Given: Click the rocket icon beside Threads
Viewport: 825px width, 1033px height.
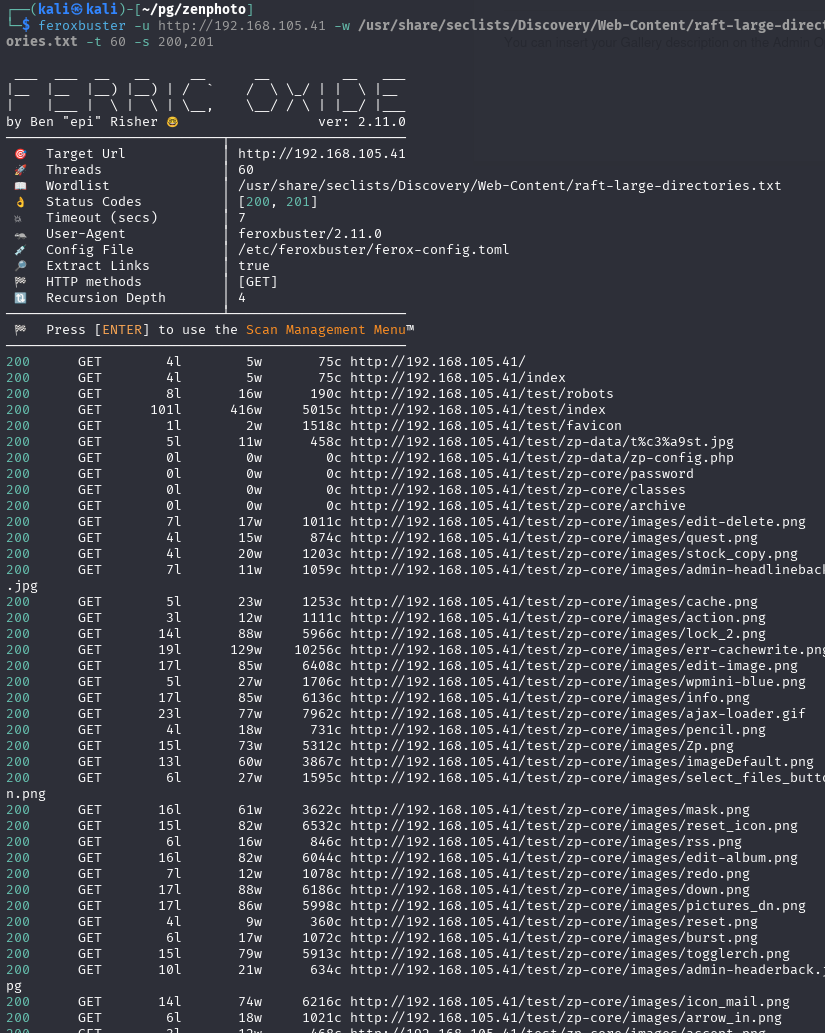Looking at the screenshot, I should click(20, 170).
